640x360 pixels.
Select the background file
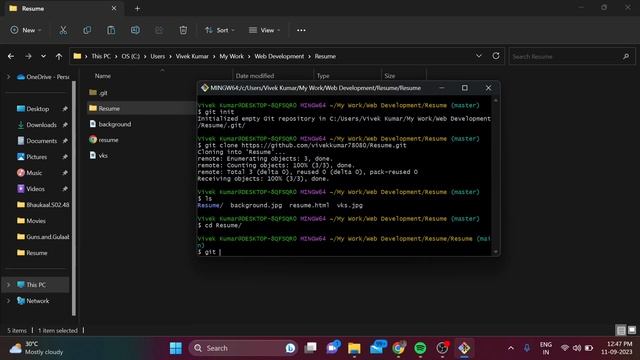pyautogui.click(x=115, y=124)
